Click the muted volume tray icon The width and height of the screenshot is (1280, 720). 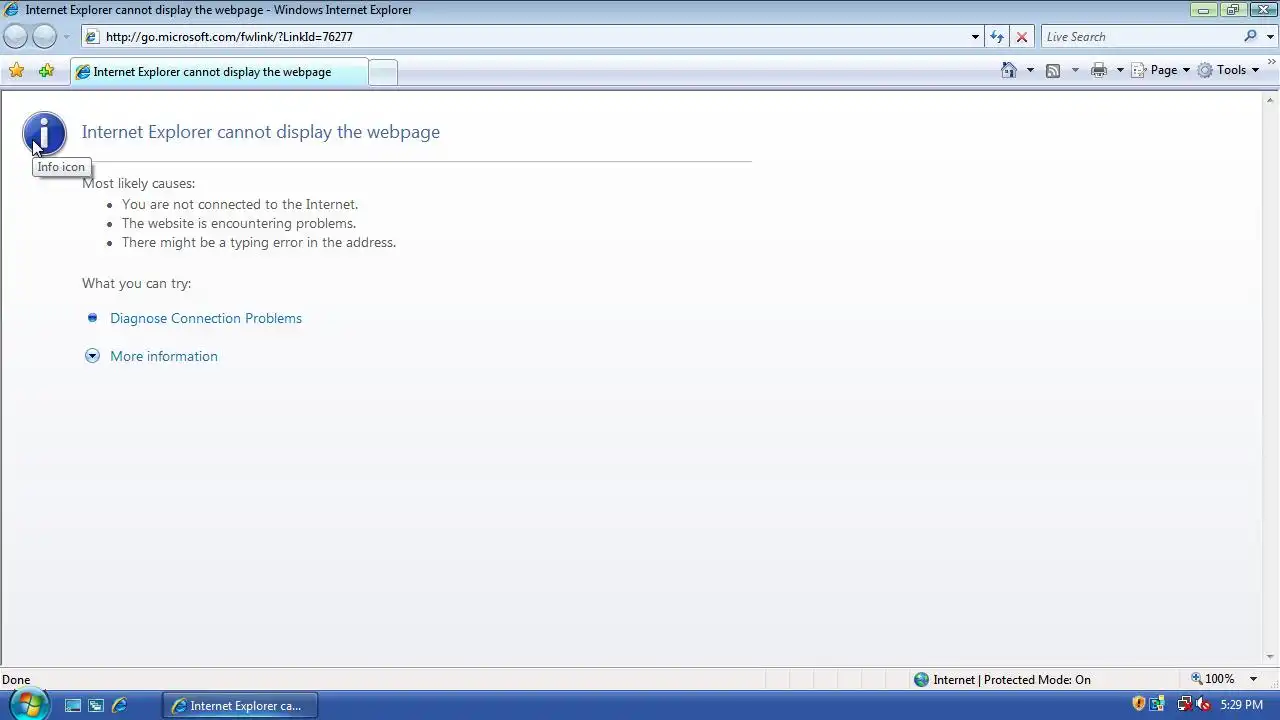coord(1203,704)
